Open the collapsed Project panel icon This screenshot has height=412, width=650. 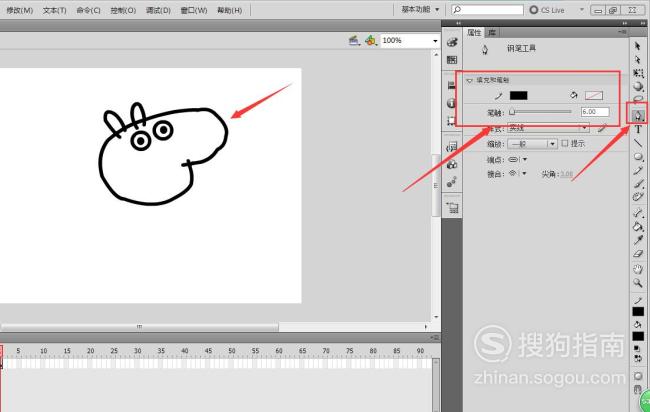click(452, 208)
